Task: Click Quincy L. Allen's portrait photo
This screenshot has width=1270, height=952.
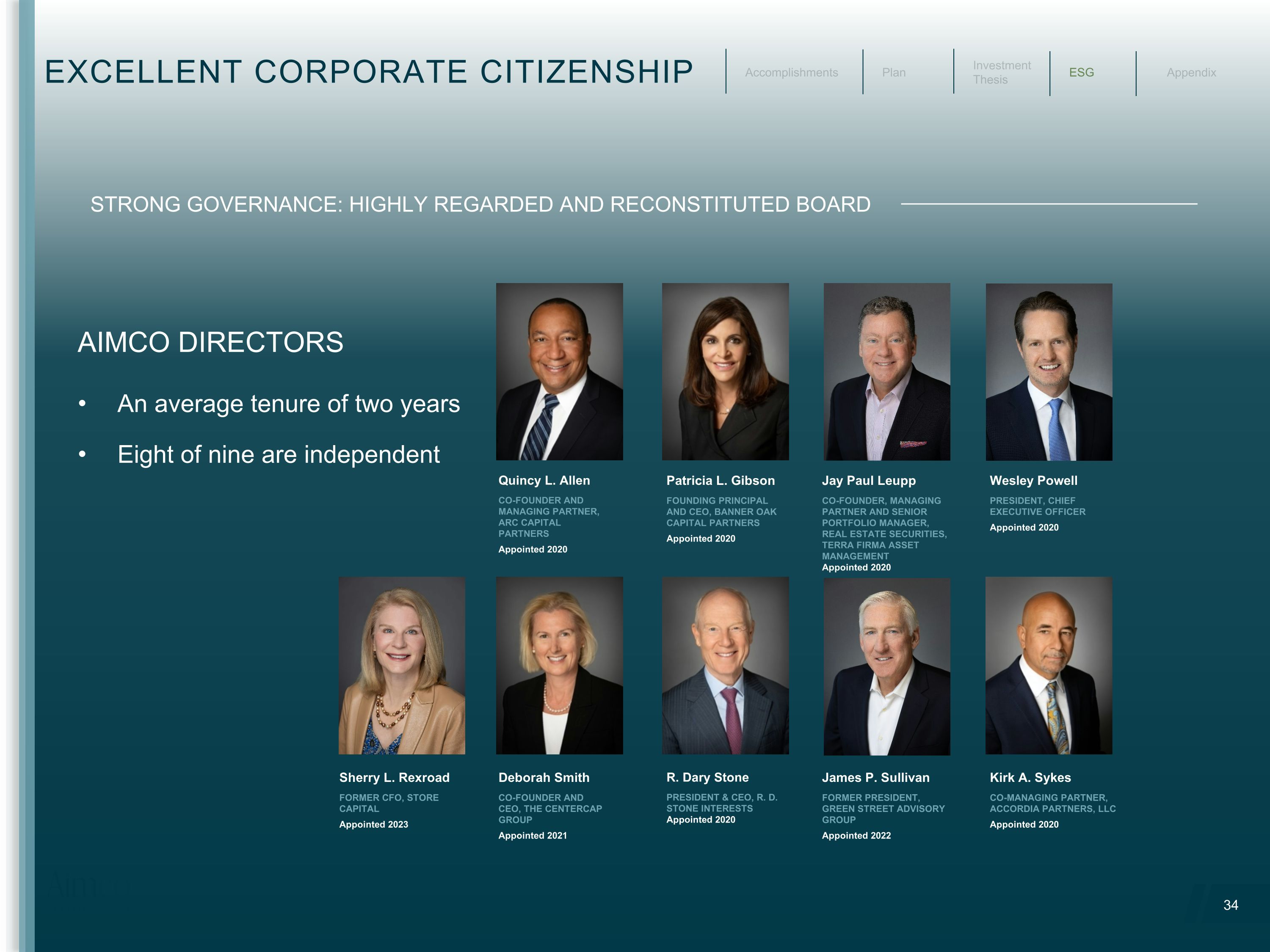Action: (559, 371)
